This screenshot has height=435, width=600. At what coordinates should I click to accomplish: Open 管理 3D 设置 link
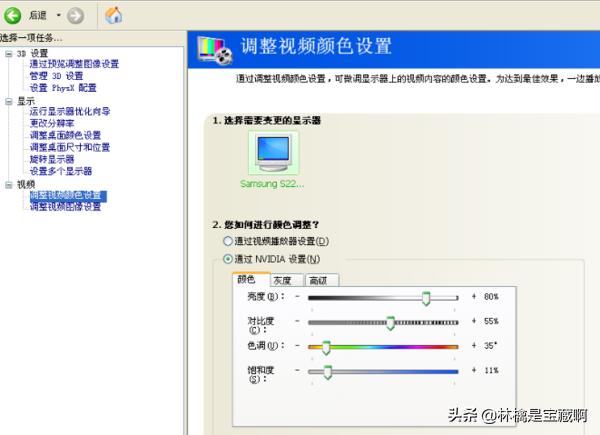(x=56, y=75)
